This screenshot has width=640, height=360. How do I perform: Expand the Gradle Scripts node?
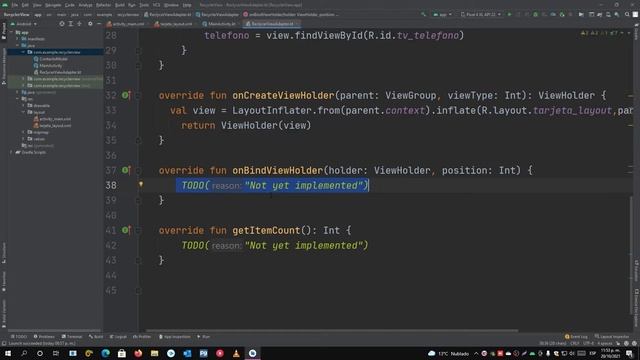(12, 152)
